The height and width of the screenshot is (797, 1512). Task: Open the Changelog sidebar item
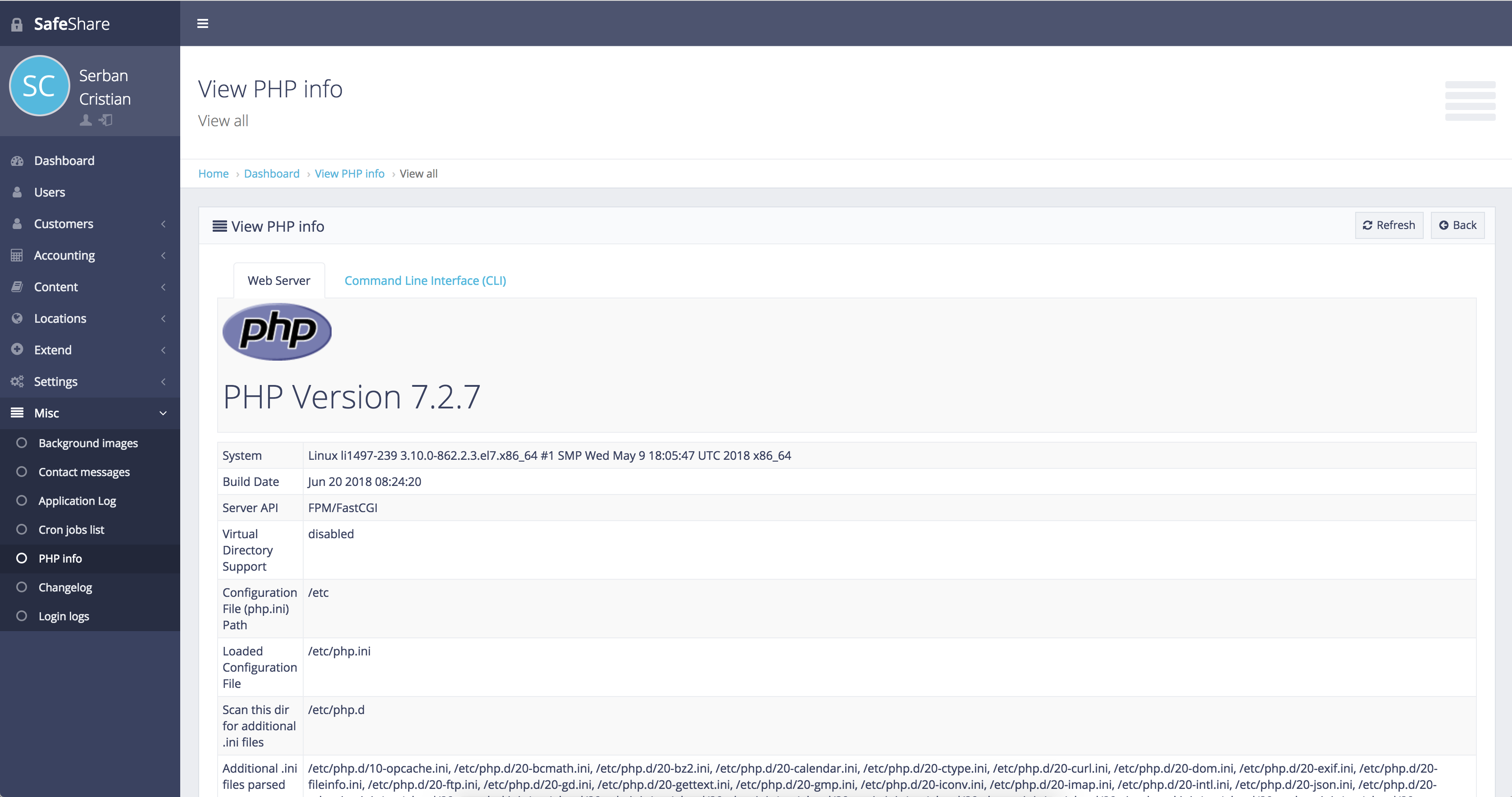[90, 587]
